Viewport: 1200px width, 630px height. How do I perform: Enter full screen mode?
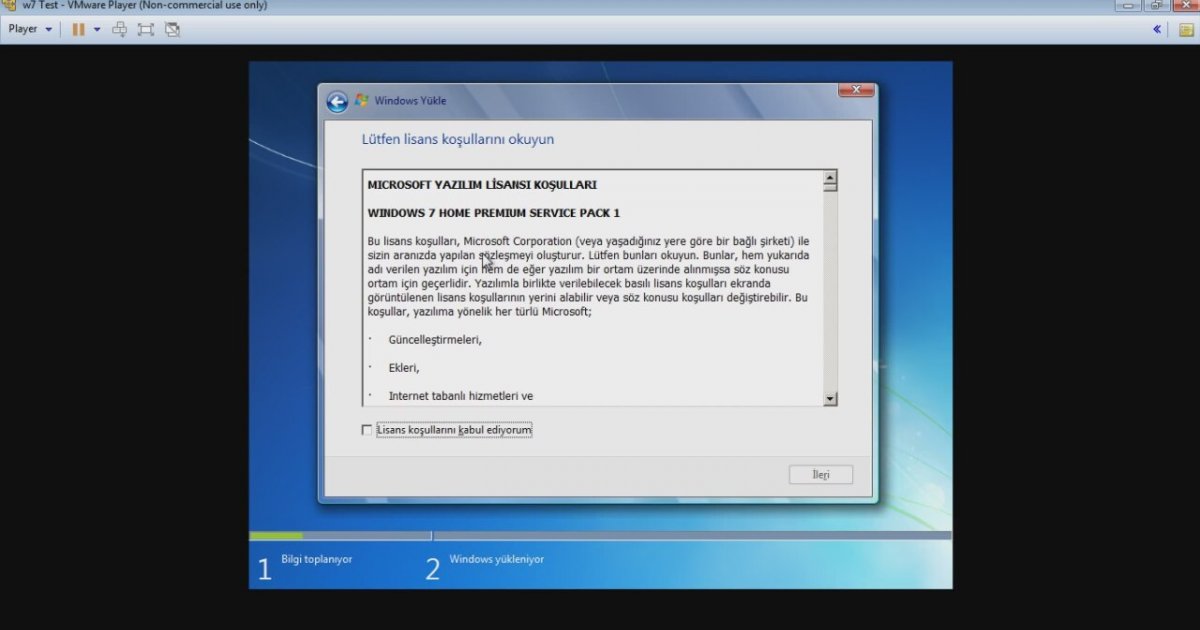tap(146, 29)
